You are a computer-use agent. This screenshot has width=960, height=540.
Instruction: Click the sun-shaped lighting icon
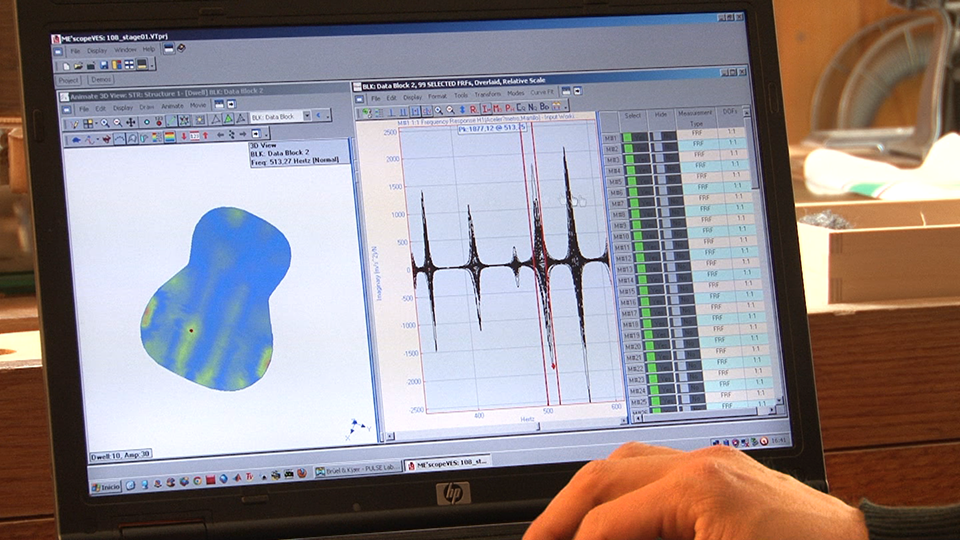(200, 120)
